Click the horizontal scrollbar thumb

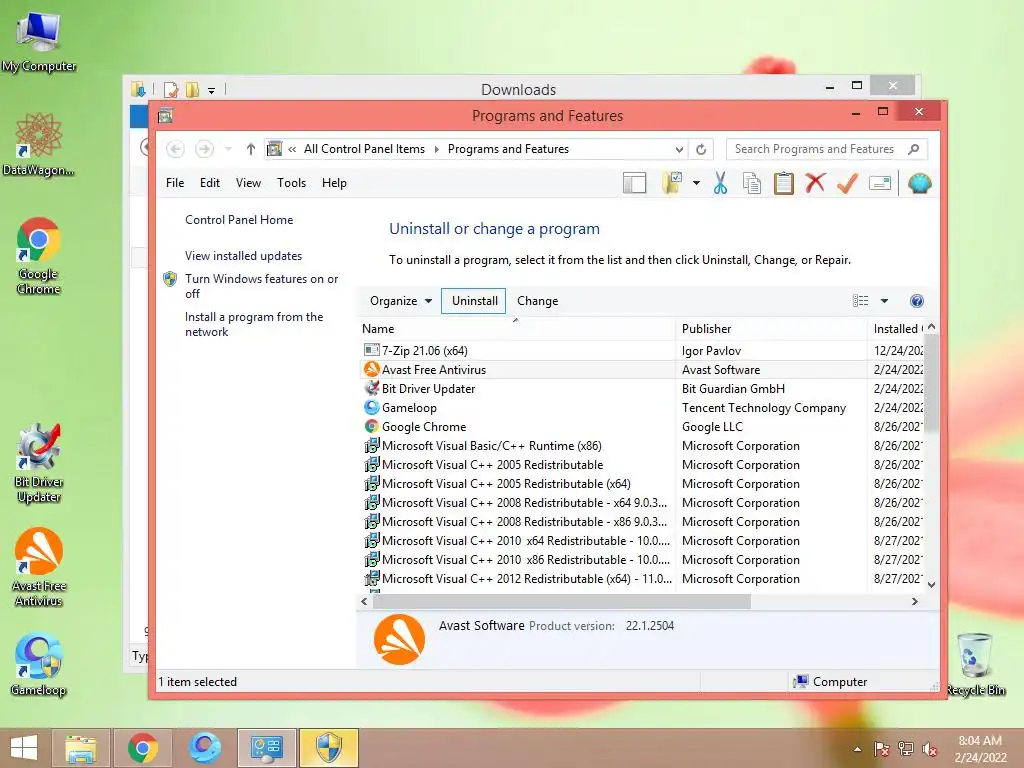(x=562, y=602)
